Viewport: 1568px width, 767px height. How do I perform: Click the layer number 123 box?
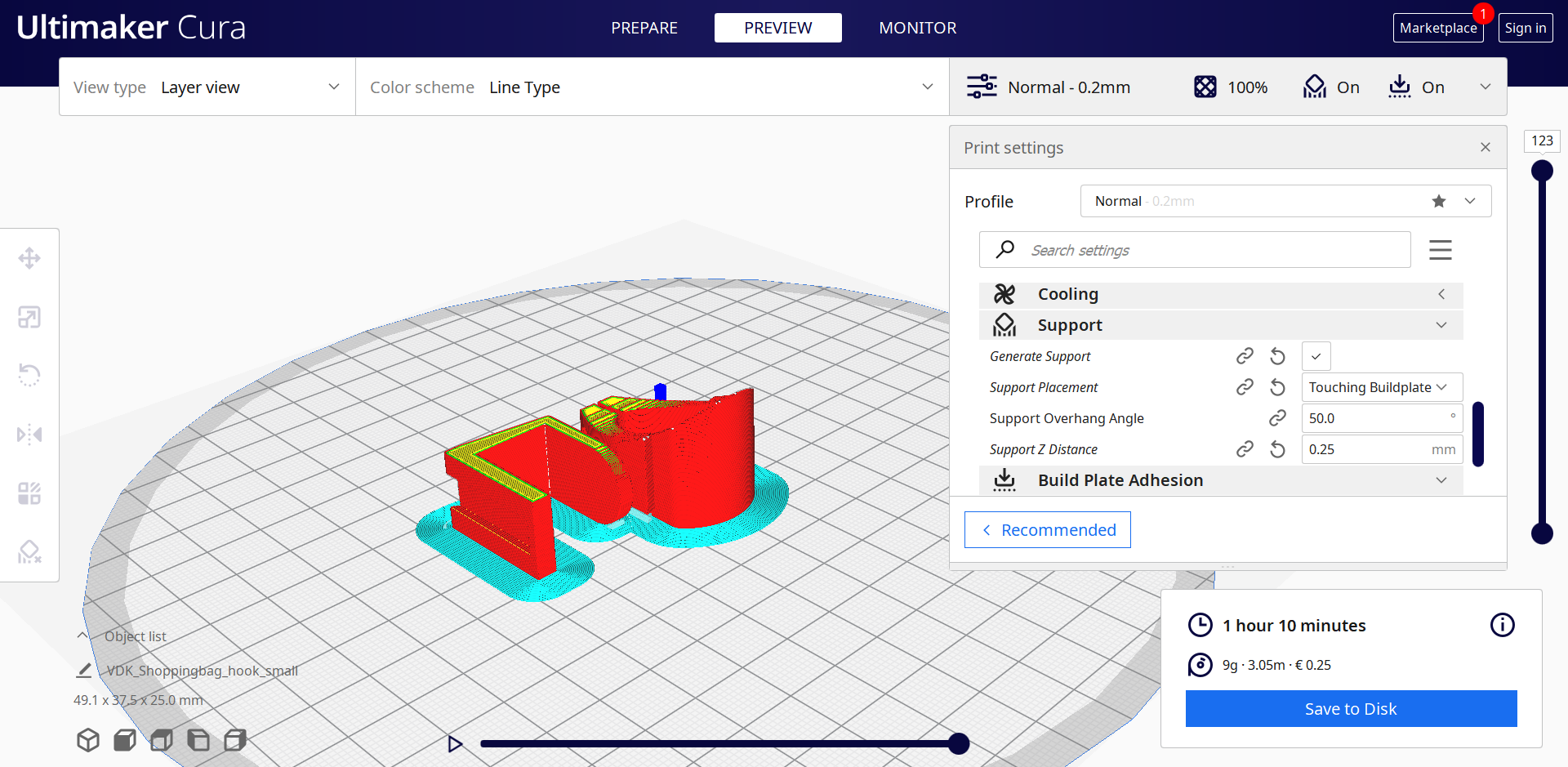[x=1542, y=140]
